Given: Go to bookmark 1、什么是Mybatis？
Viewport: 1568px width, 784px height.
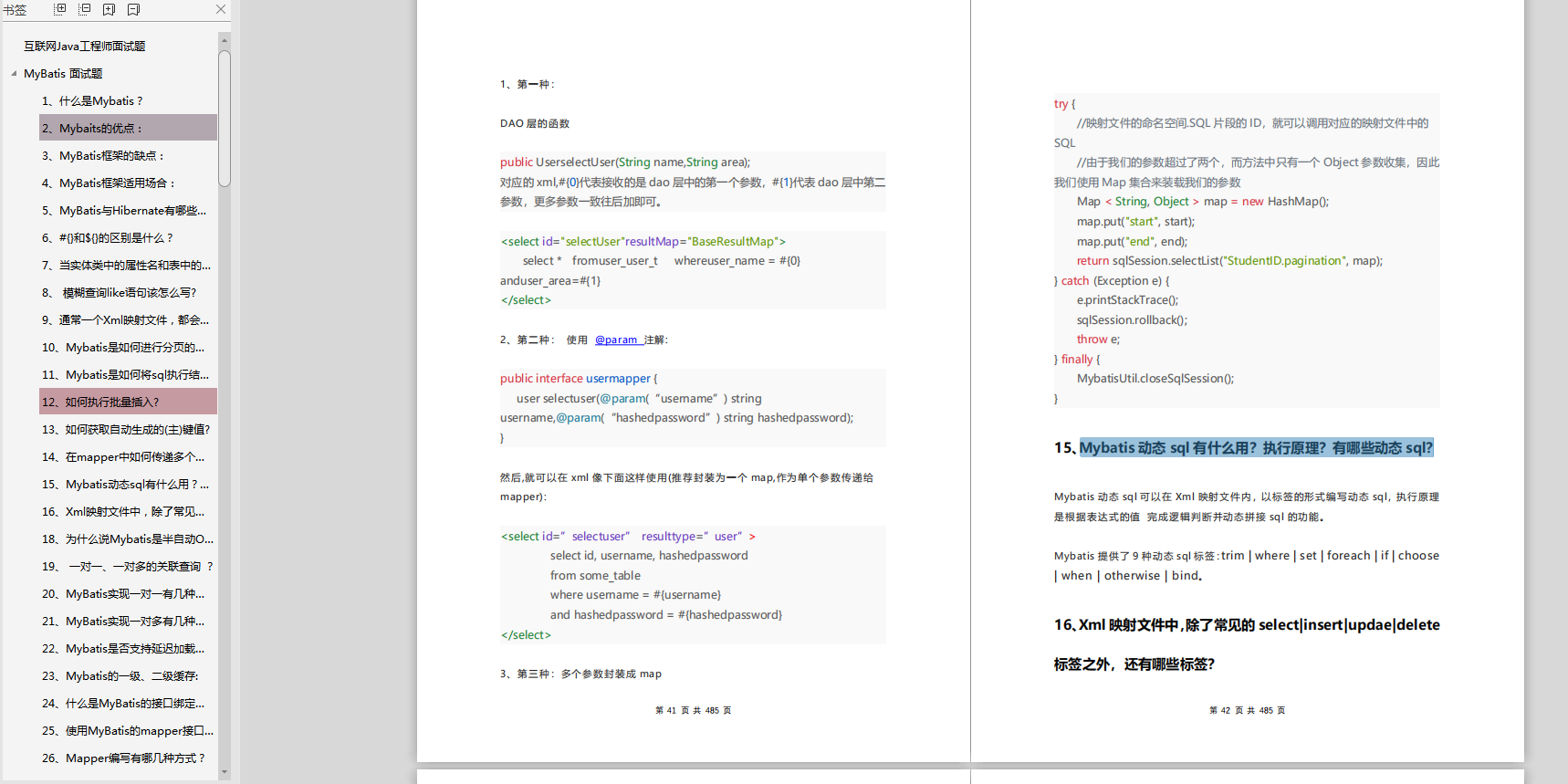Looking at the screenshot, I should click(x=92, y=100).
